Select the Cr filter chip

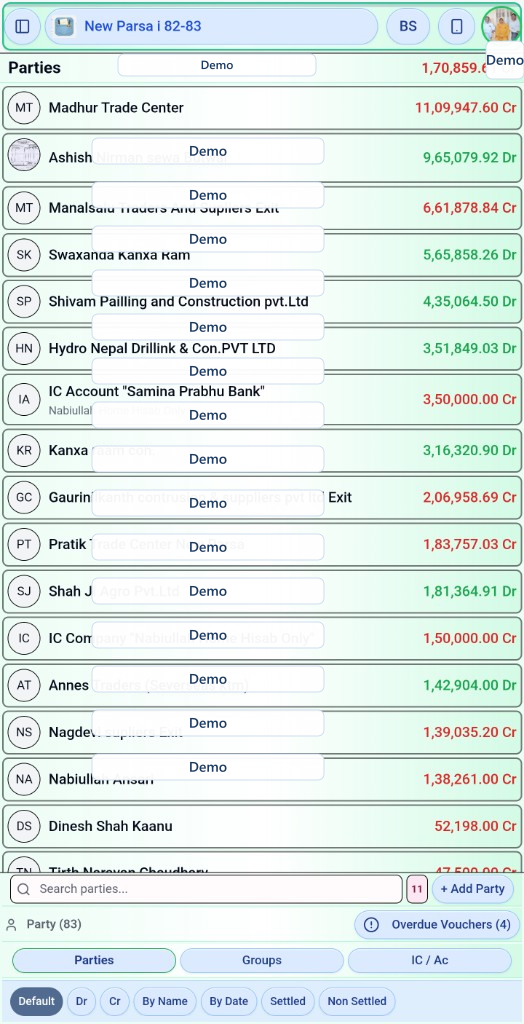pyautogui.click(x=114, y=1001)
